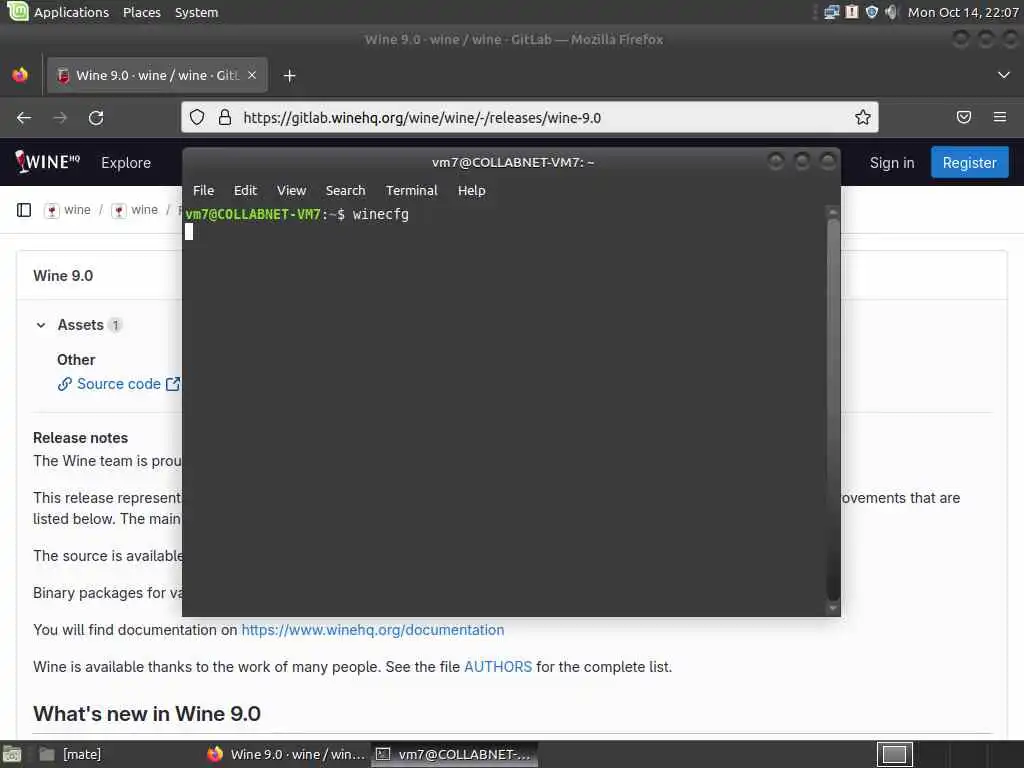Screen dimensions: 1024x768
Task: Open the terminal View menu
Action: (x=291, y=190)
